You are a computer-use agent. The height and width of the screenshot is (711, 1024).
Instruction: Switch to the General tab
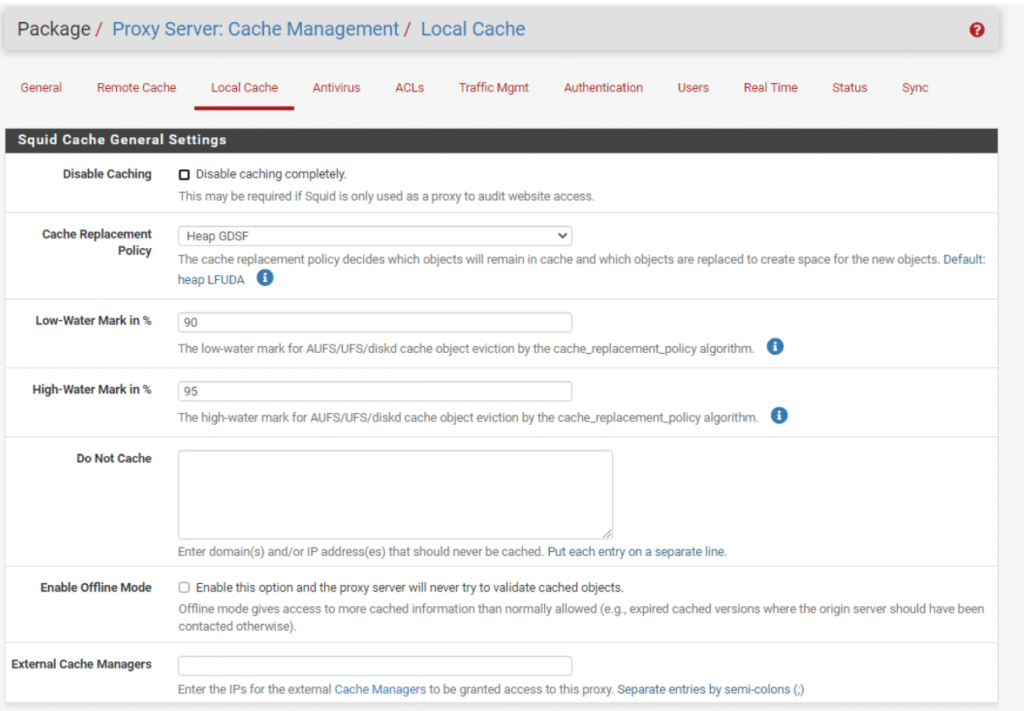pos(41,88)
